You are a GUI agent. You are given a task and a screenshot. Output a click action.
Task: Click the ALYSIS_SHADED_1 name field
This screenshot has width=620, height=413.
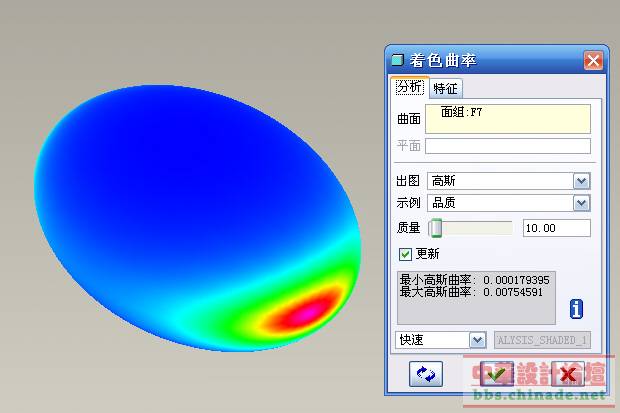(x=542, y=340)
